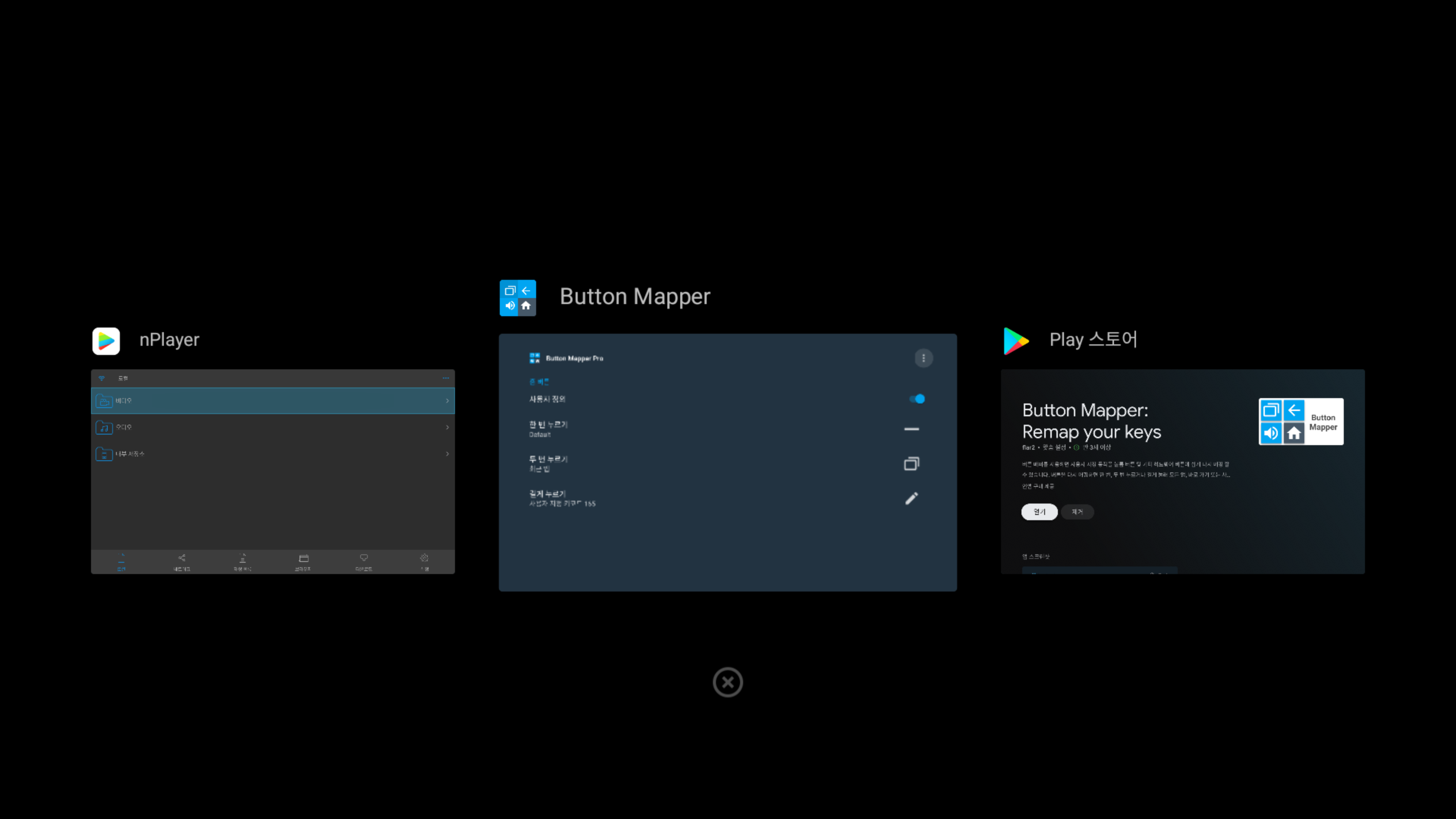Select the single tap Default dash option
Image resolution: width=1456 pixels, height=819 pixels.
911,429
